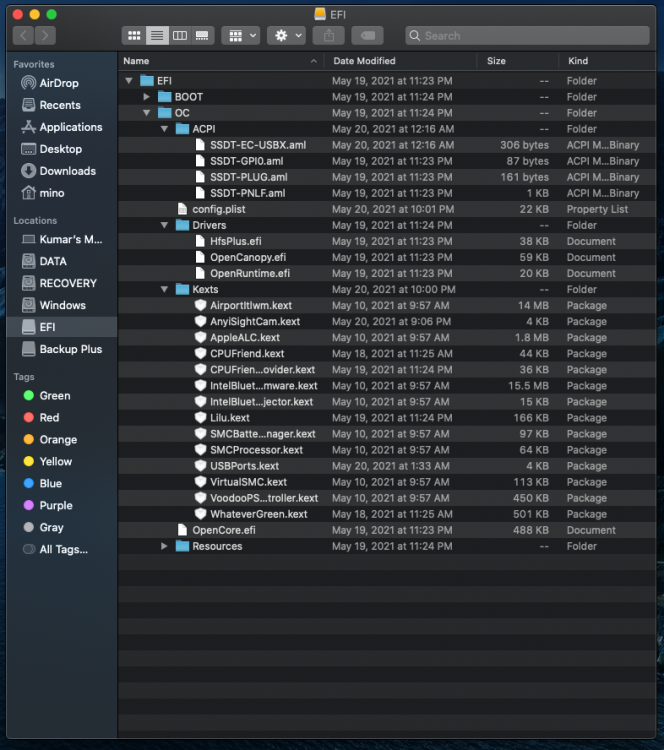Switch to list view in toolbar
The height and width of the screenshot is (750, 664).
coord(157,35)
